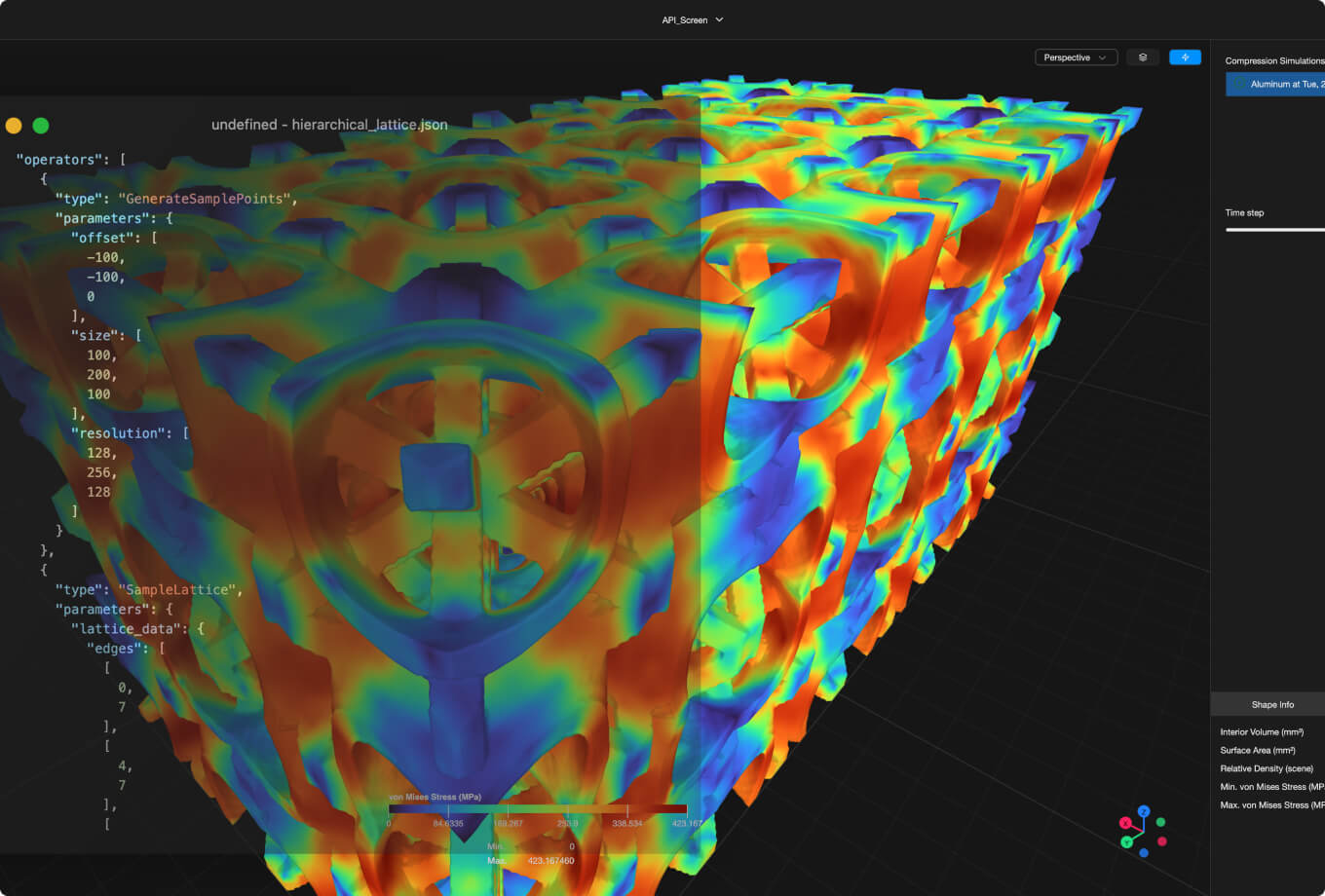Click the hierarchical_lattice.json window title bar
Viewport: 1325px width, 896px height.
pyautogui.click(x=328, y=125)
